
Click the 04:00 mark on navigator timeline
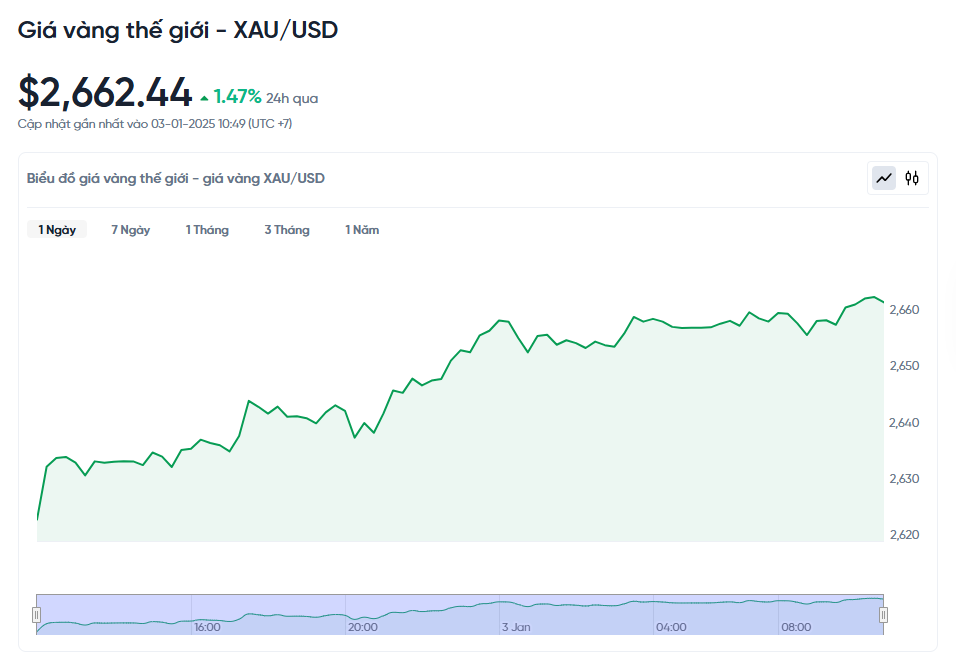click(x=671, y=627)
